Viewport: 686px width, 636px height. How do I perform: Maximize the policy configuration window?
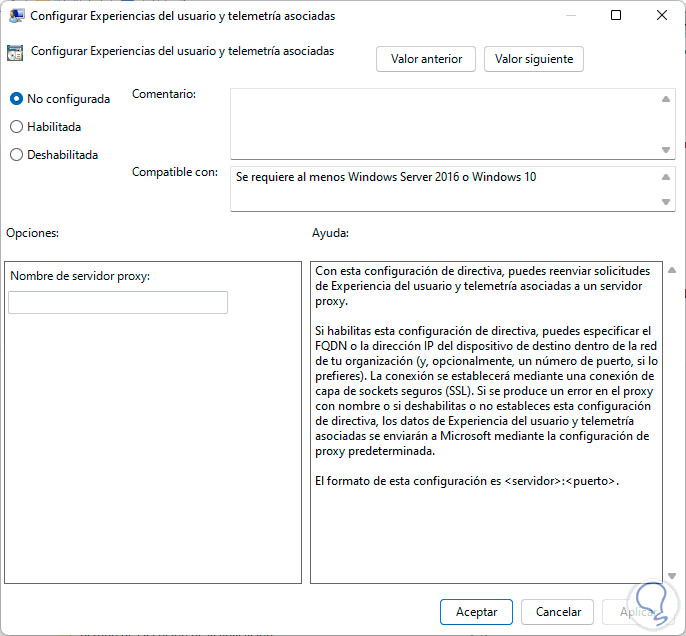(x=616, y=16)
